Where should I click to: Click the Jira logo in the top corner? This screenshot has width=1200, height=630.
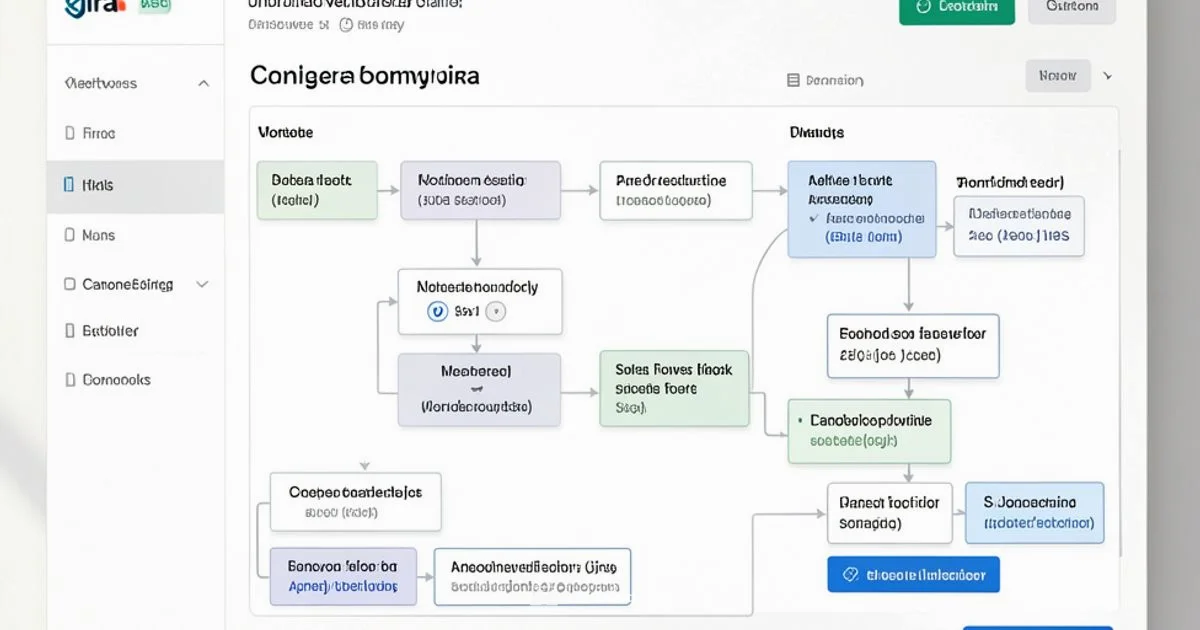tap(88, 7)
